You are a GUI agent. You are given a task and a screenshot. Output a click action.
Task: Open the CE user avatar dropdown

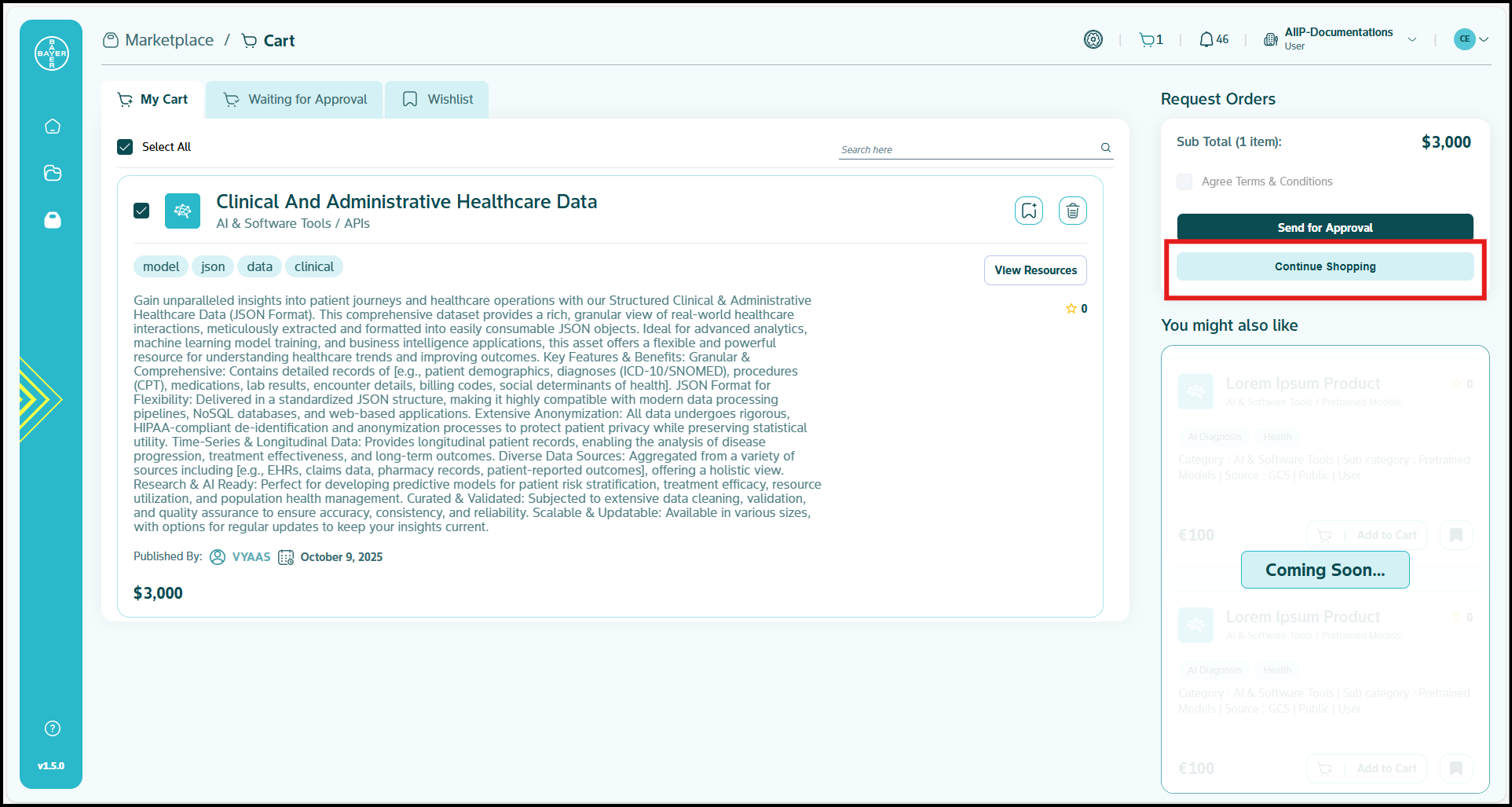[1470, 39]
